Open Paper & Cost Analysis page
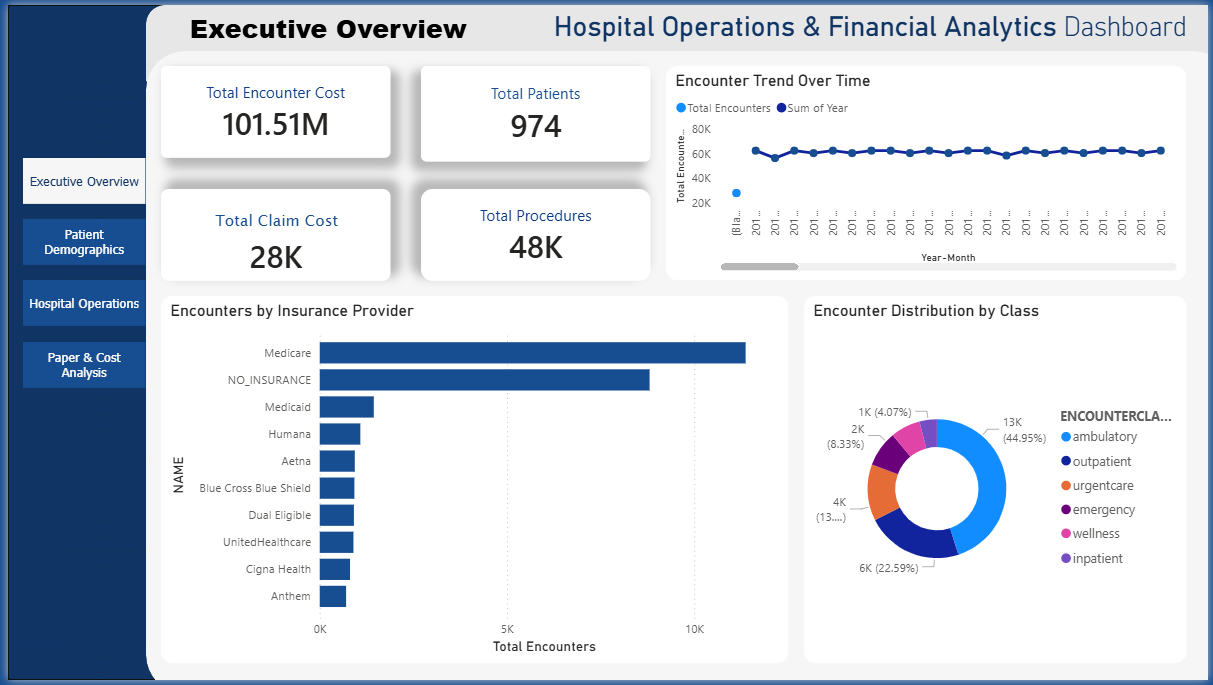 click(x=84, y=365)
